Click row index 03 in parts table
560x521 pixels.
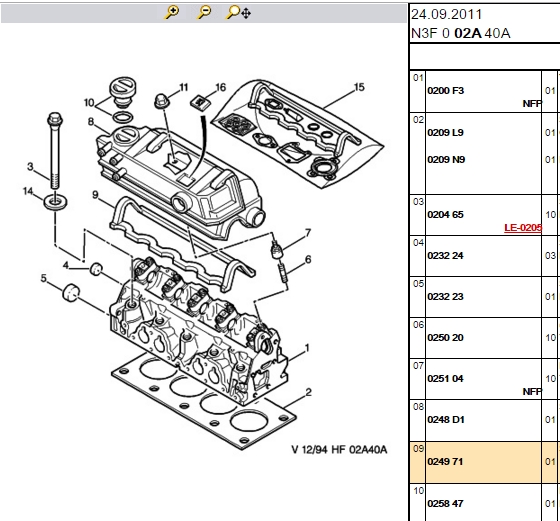(x=418, y=202)
